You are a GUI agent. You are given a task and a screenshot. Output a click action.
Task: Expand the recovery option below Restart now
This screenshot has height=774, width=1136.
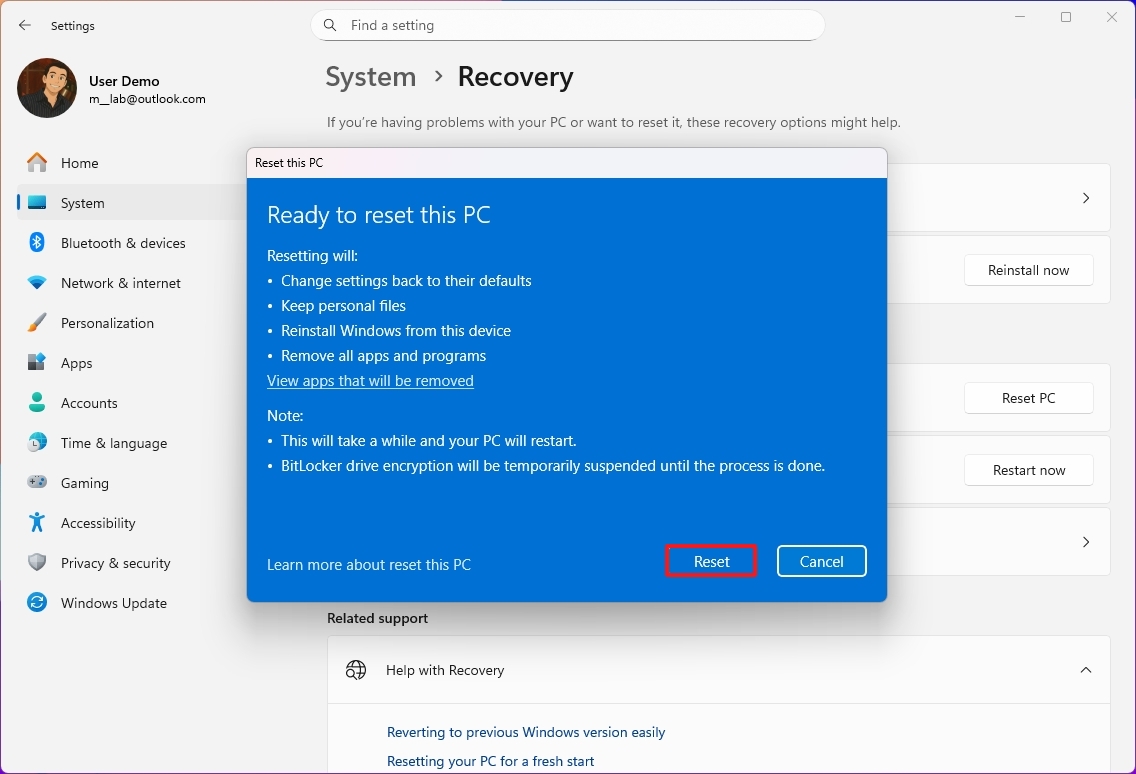click(x=1086, y=541)
